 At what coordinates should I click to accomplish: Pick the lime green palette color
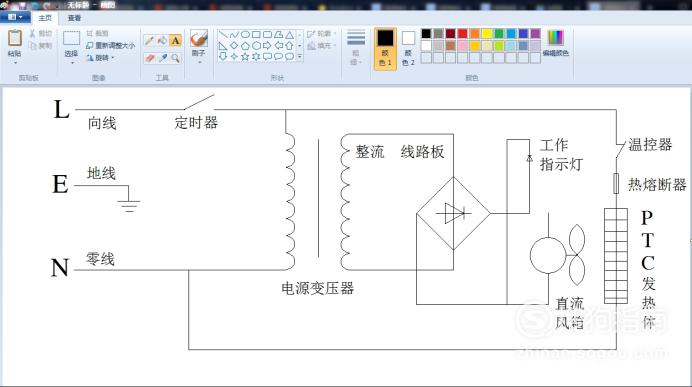tap(499, 45)
